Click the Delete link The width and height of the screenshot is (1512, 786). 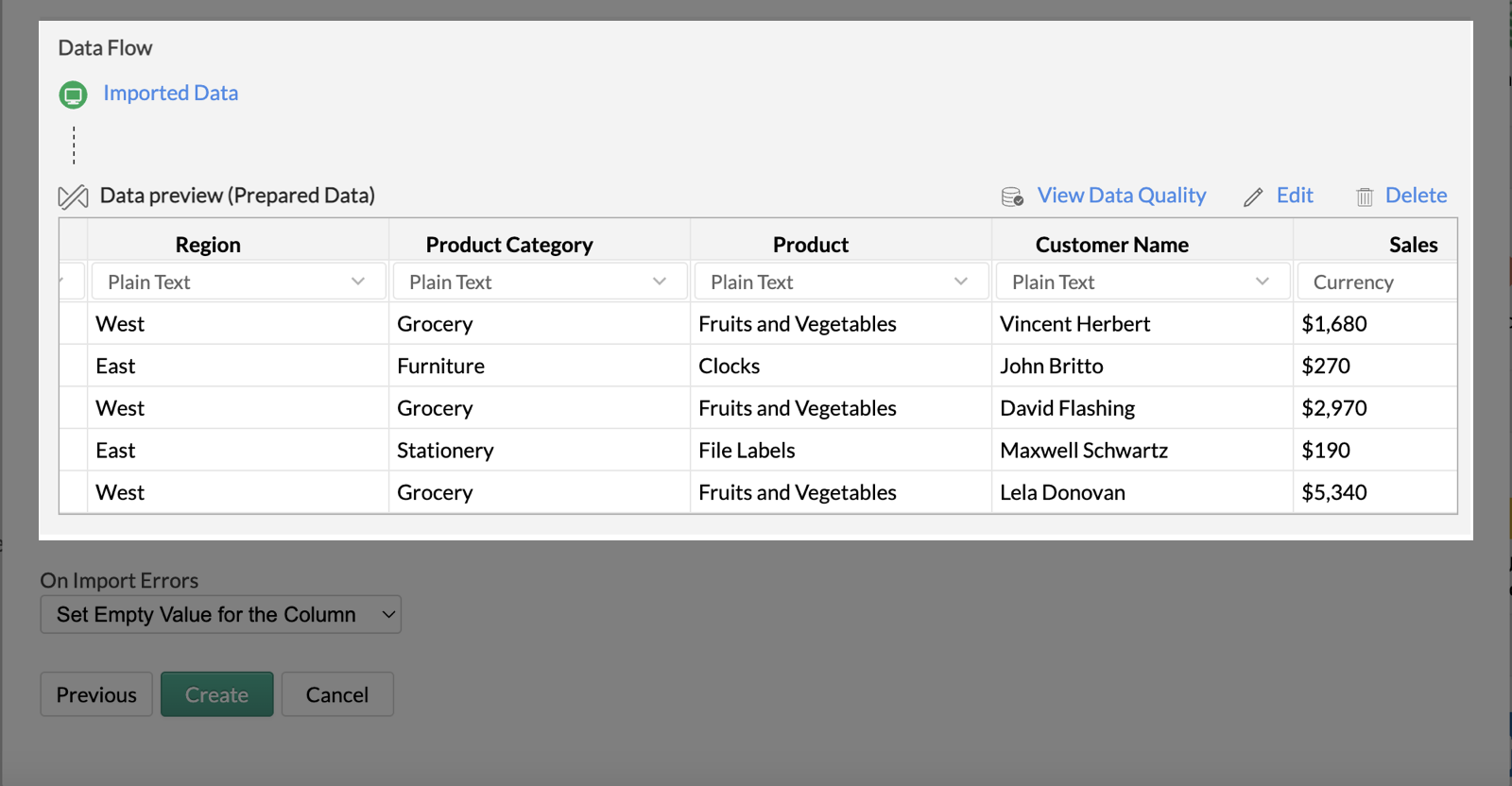(1416, 196)
